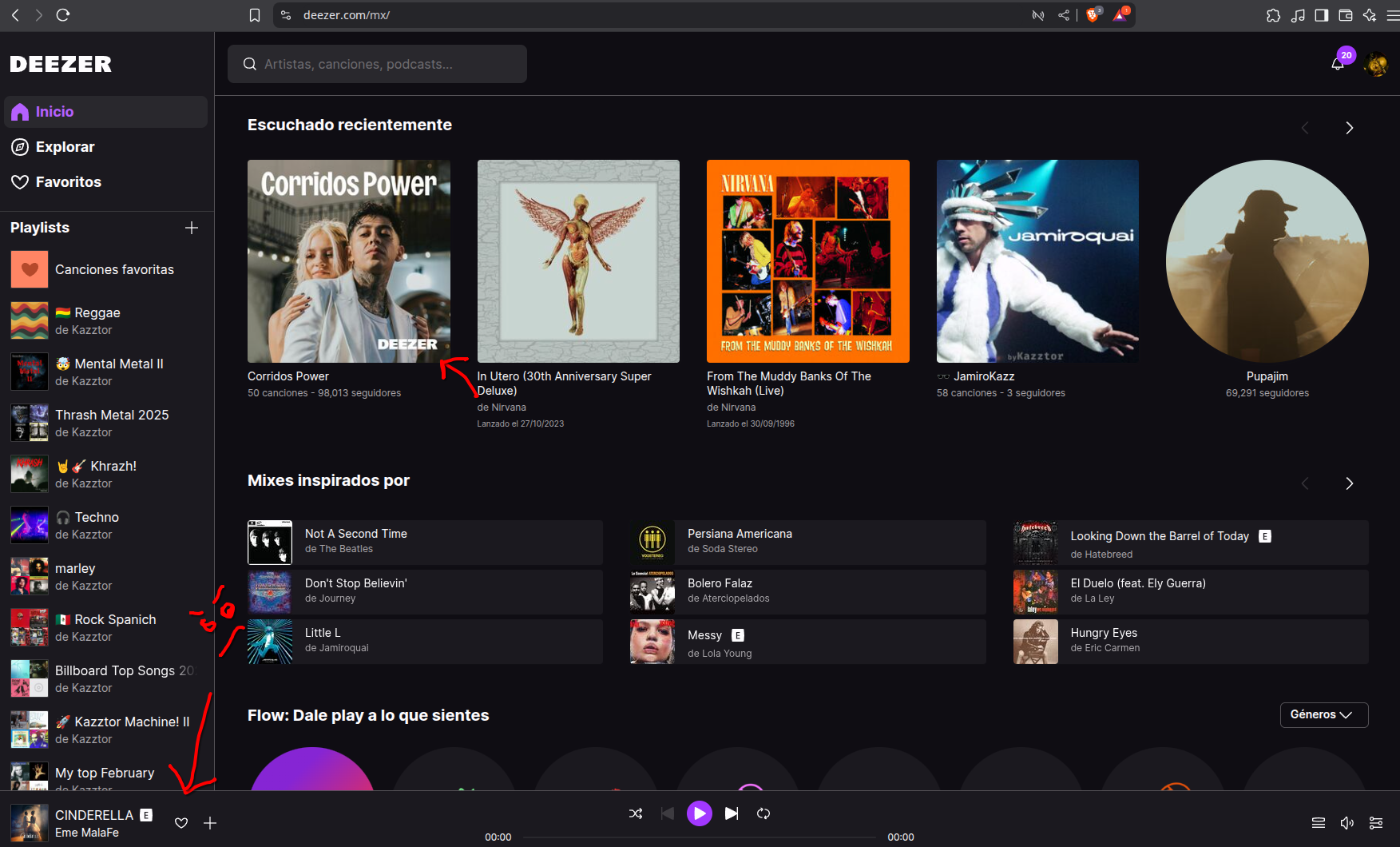Play Persiana Americana mix

[x=808, y=543]
